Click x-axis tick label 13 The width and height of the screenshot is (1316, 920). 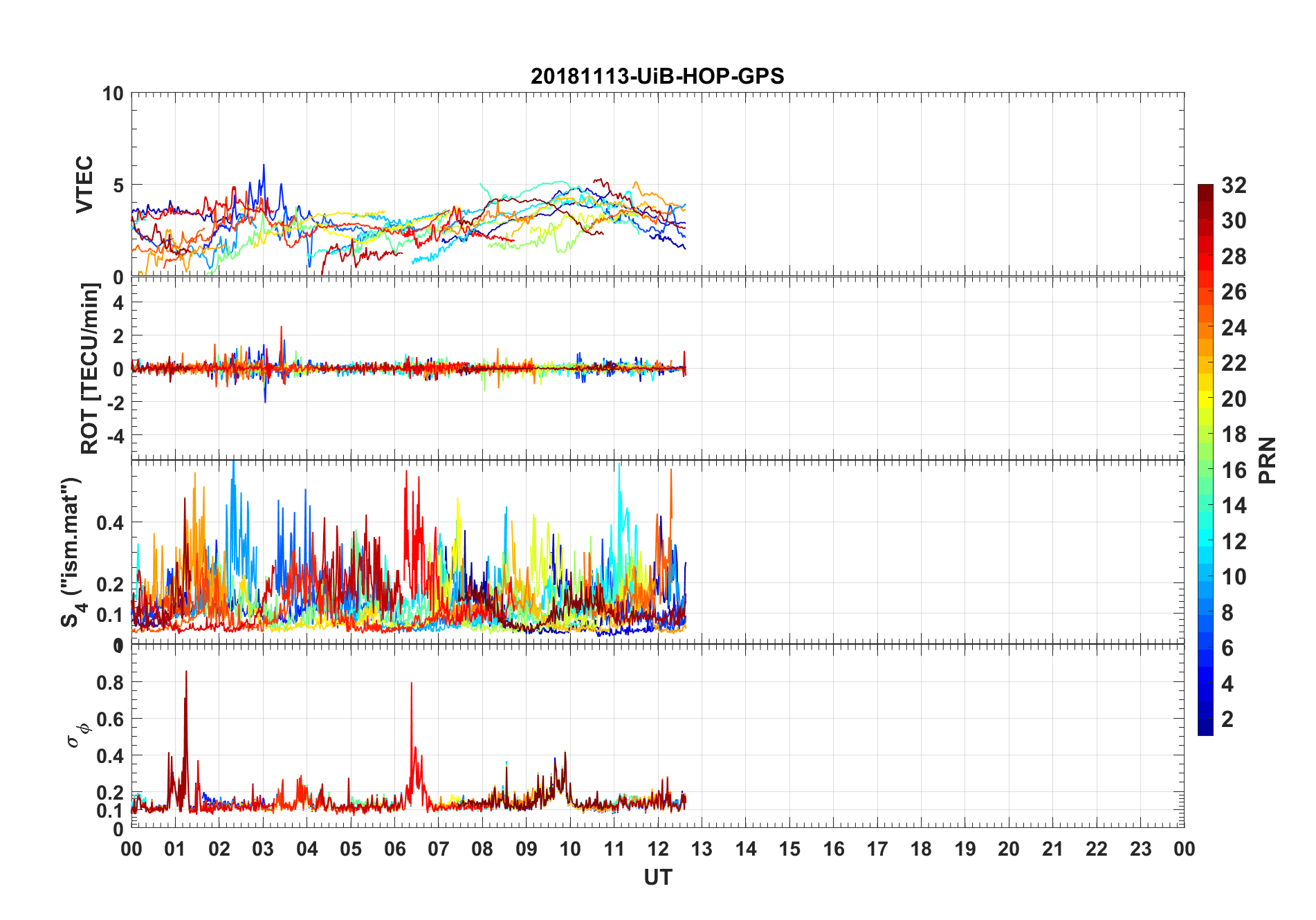(702, 849)
